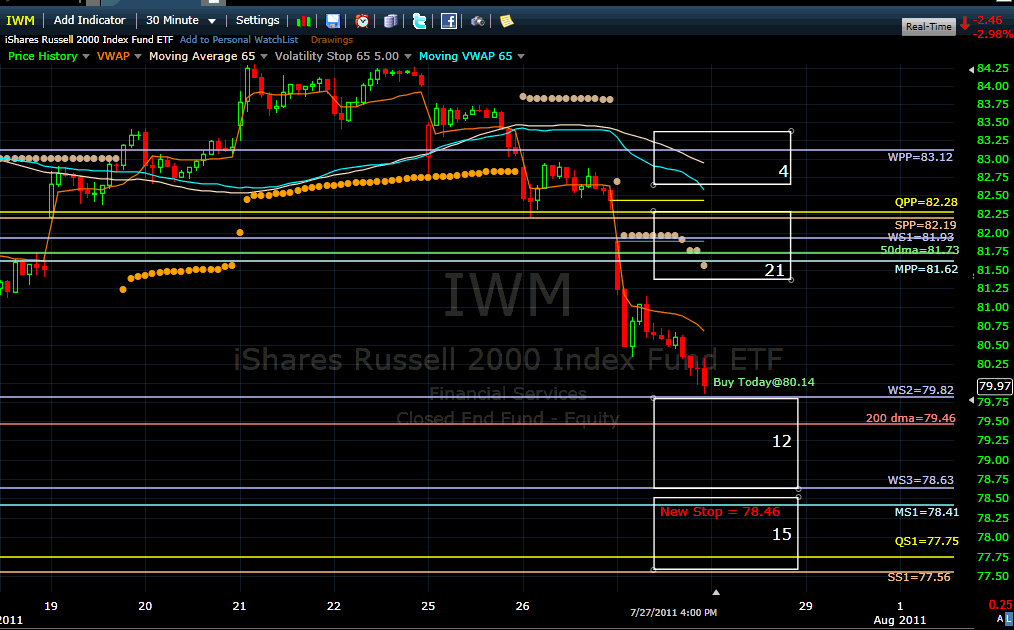Click the WS2=79.82 support label

tap(920, 390)
